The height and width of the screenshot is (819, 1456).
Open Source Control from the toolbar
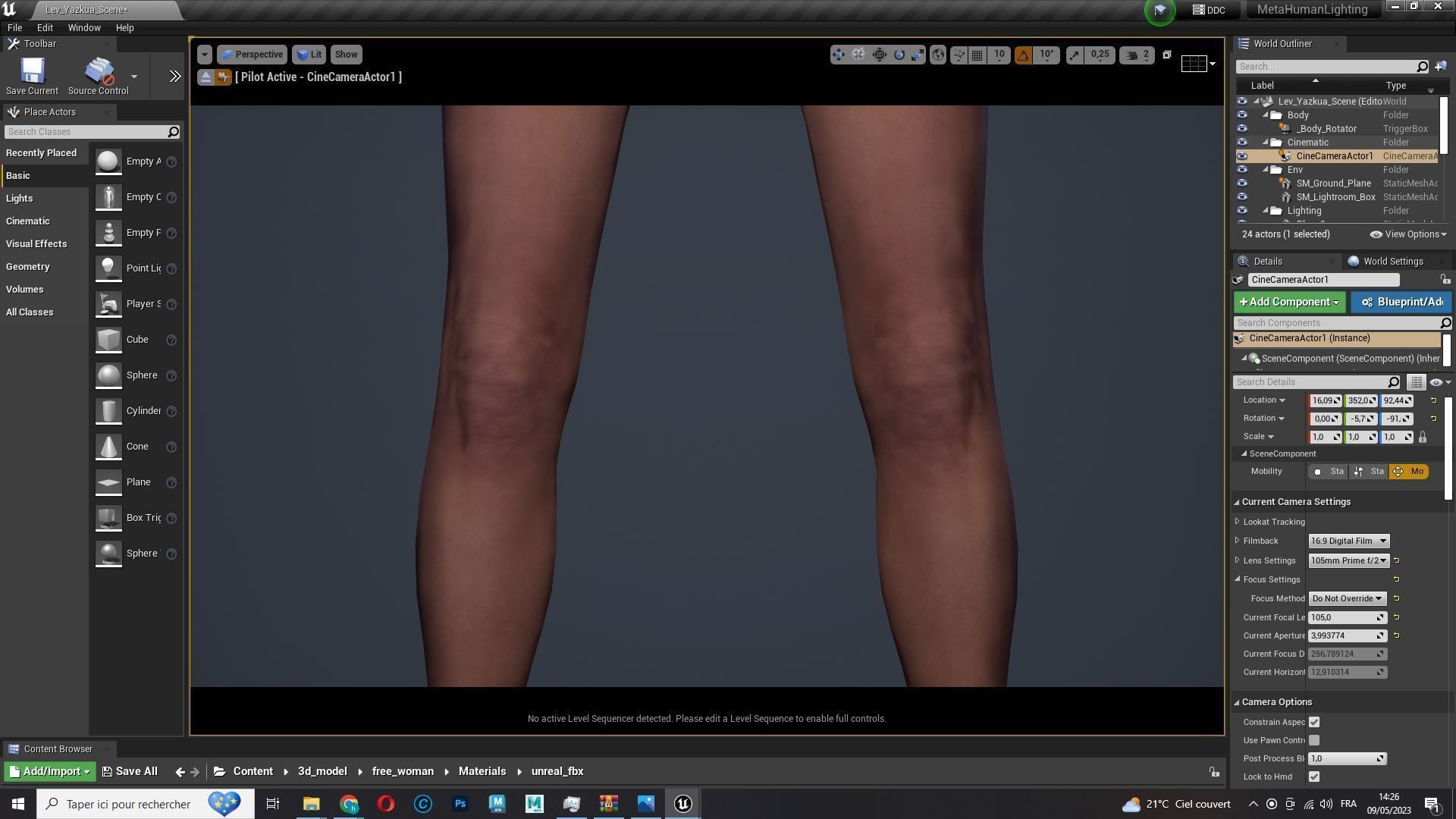pos(99,72)
